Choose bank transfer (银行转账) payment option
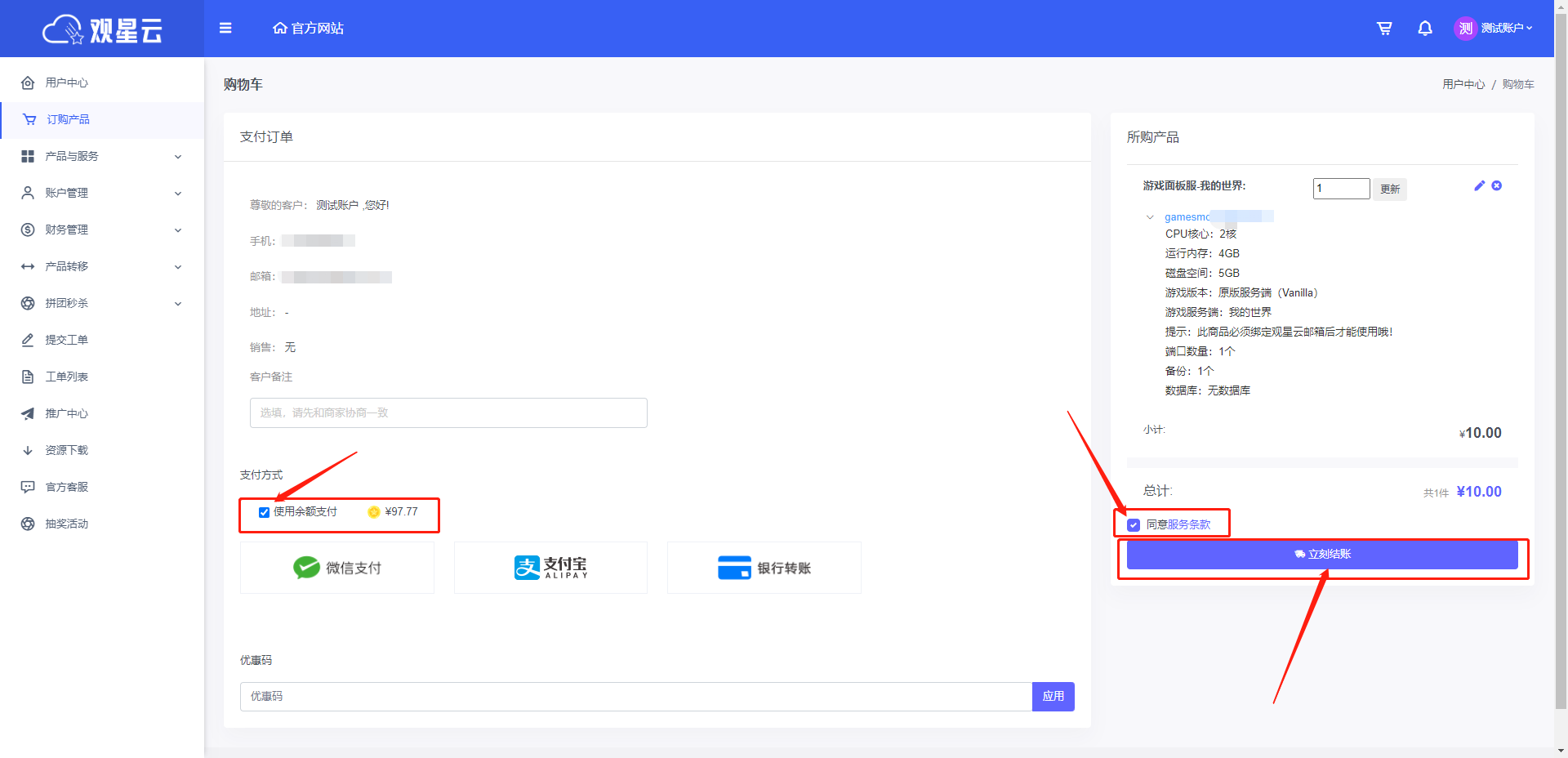 [764, 568]
